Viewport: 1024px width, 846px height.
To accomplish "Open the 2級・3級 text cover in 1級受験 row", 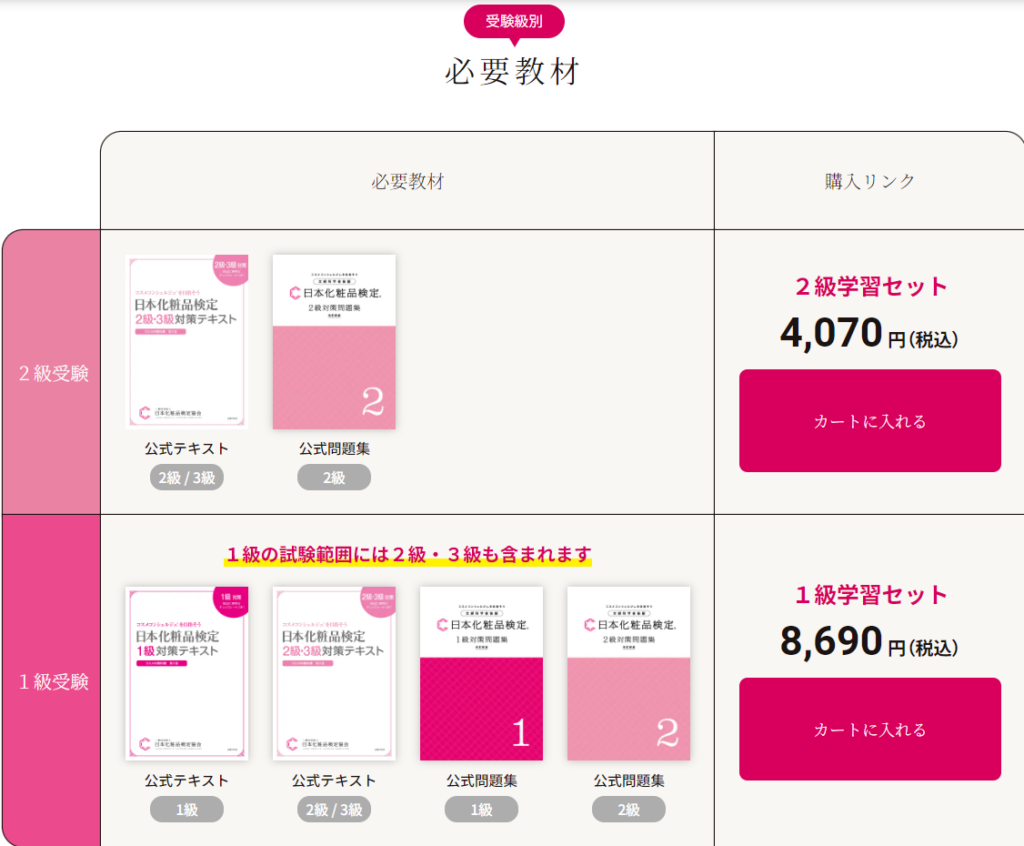I will 334,674.
